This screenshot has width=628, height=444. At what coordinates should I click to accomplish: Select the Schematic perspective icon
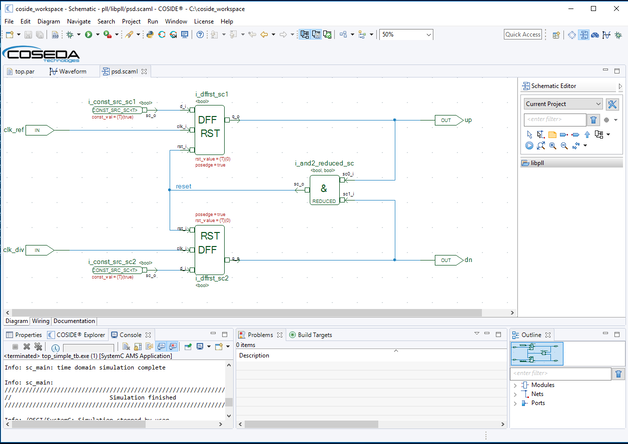click(x=584, y=35)
